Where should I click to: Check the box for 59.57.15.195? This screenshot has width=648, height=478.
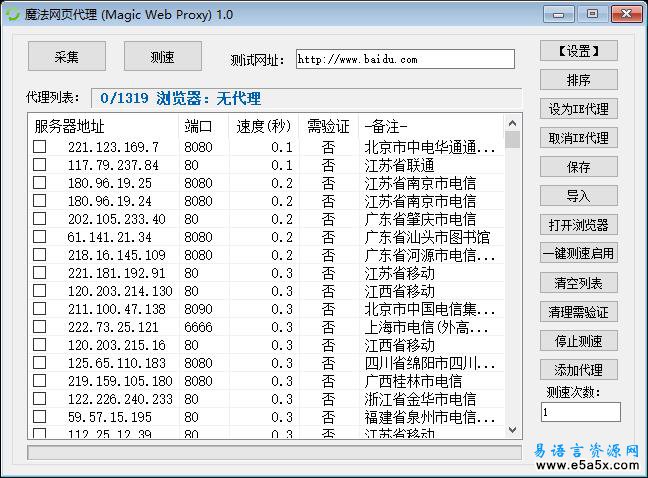[40, 416]
